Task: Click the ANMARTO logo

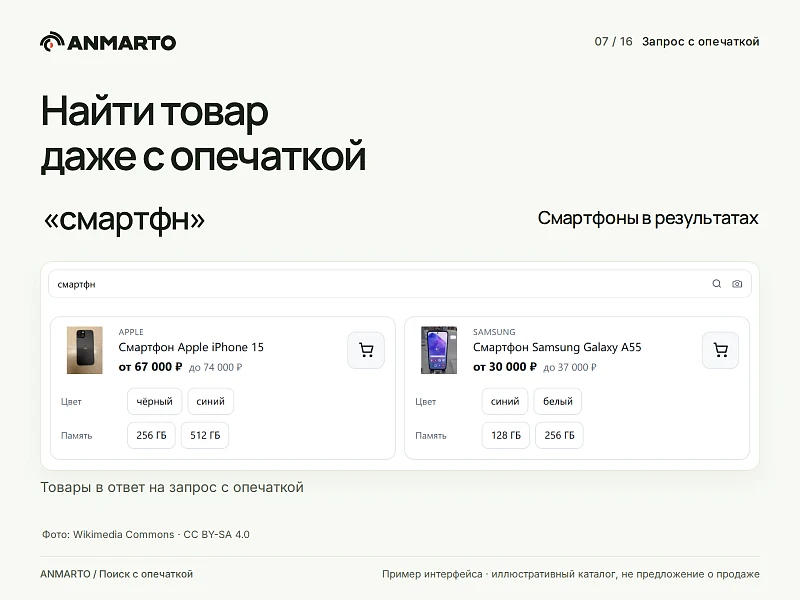Action: point(108,42)
